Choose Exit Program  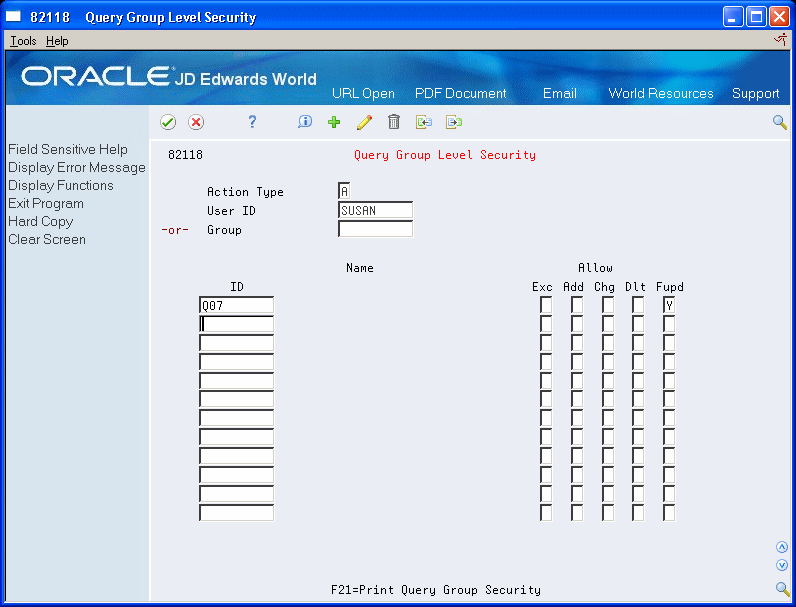click(46, 204)
